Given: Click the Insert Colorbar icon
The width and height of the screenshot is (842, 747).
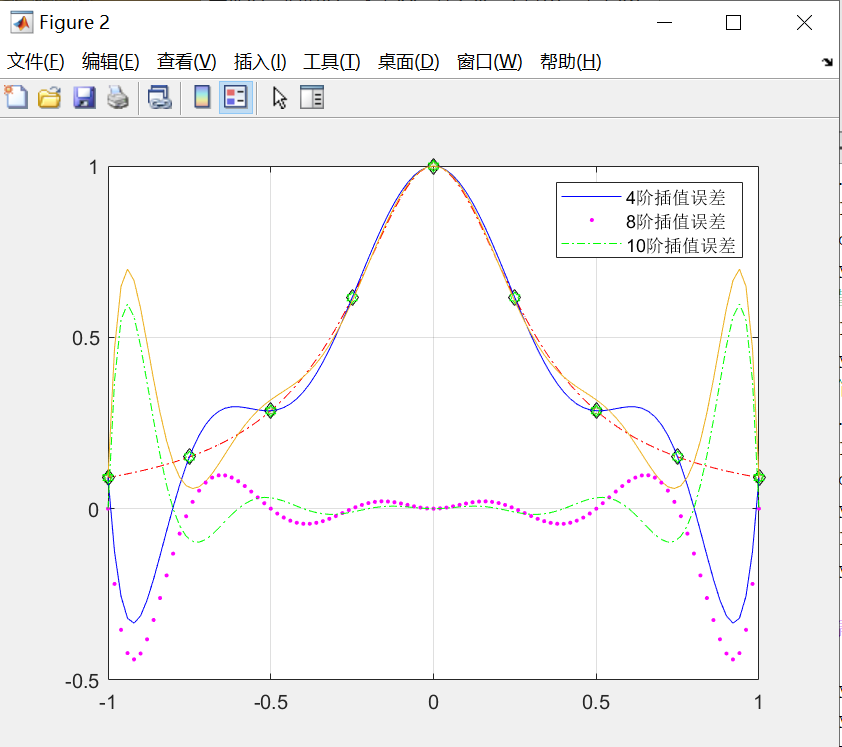Looking at the screenshot, I should (x=202, y=98).
